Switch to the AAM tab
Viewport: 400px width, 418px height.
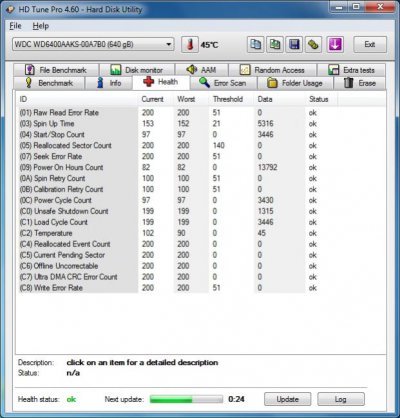tap(201, 70)
